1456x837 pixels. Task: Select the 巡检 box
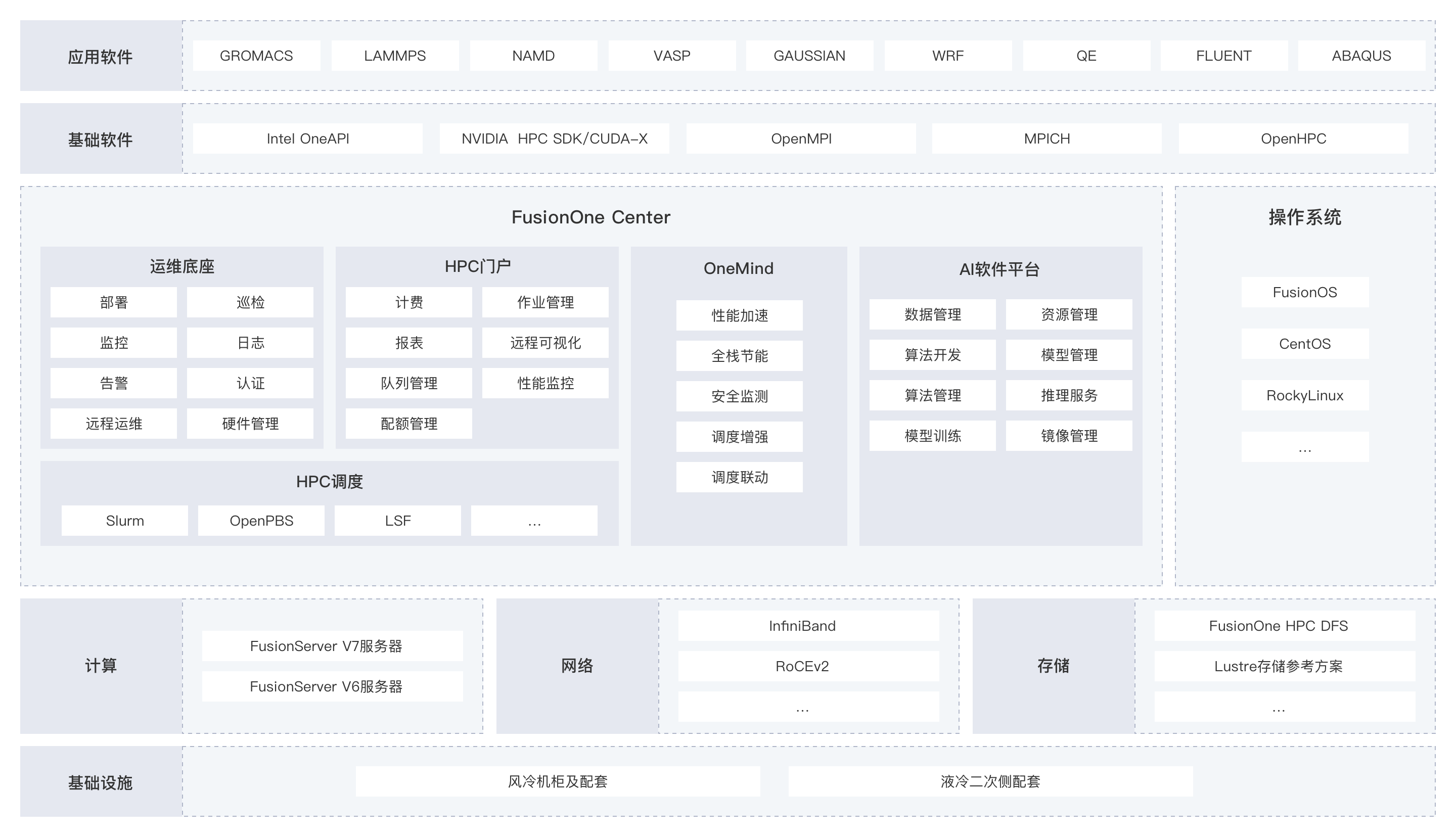[x=250, y=302]
